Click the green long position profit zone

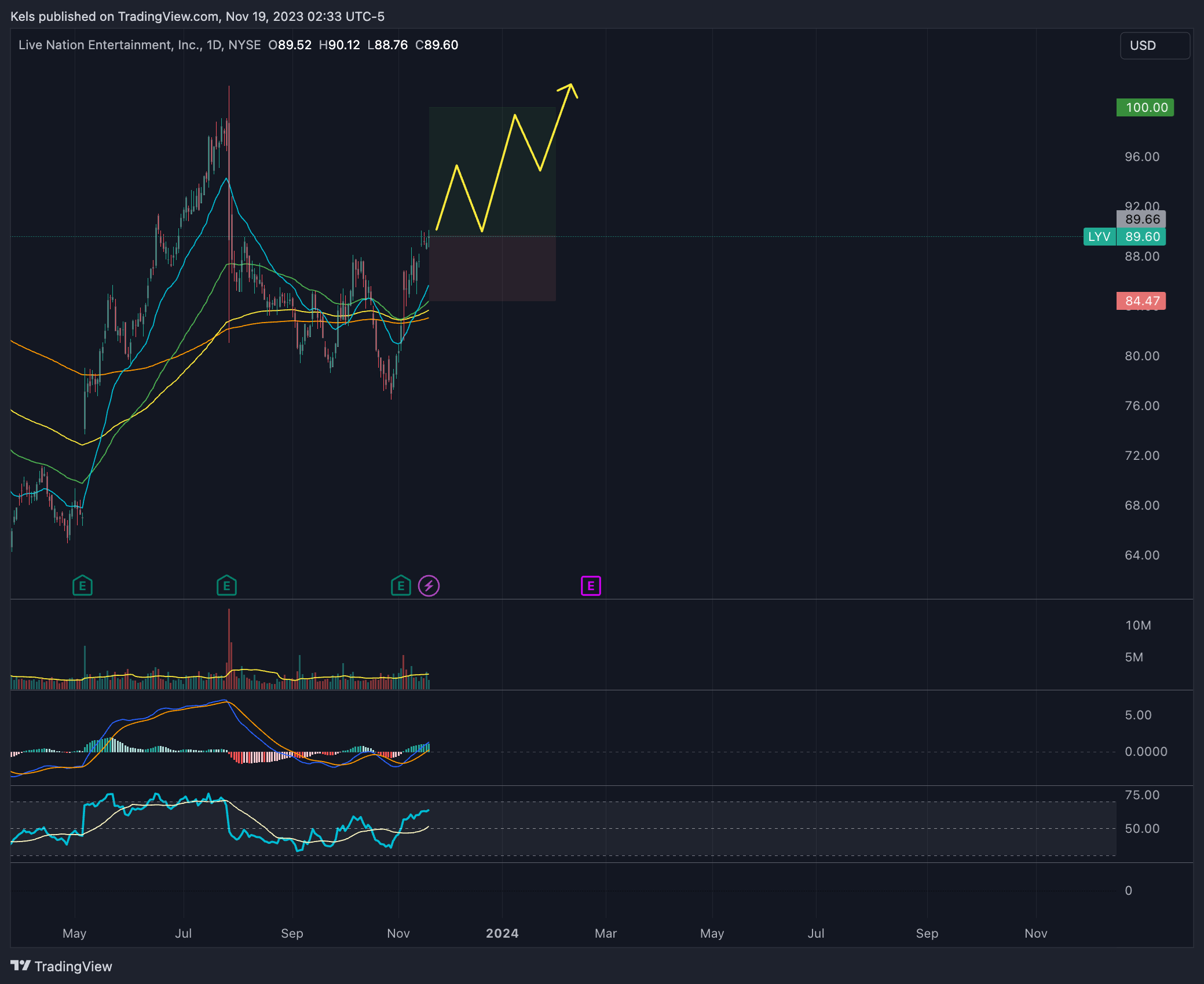pos(492,171)
